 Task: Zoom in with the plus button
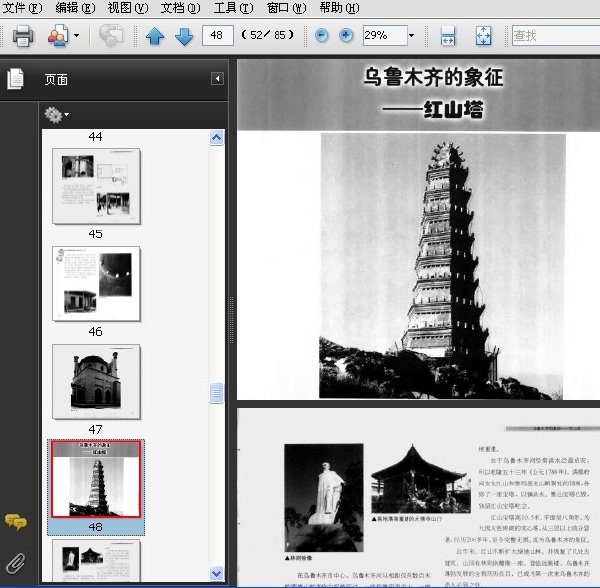click(x=346, y=36)
